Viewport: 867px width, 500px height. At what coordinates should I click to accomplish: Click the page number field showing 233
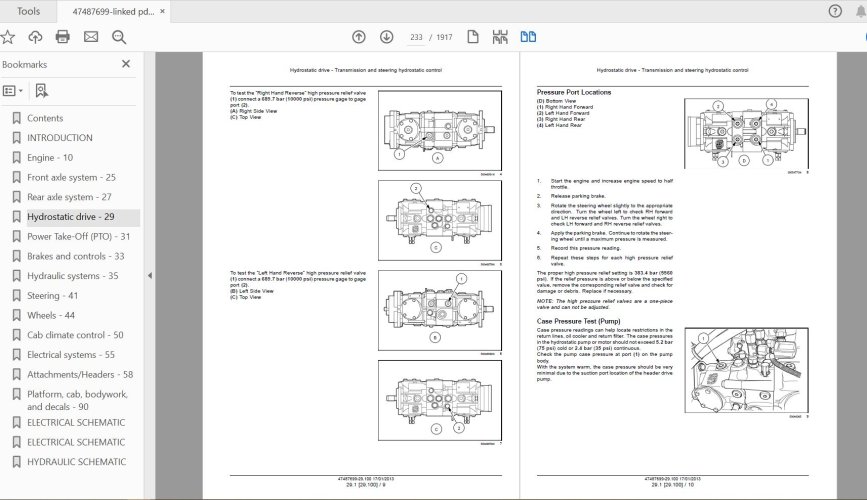pos(416,37)
